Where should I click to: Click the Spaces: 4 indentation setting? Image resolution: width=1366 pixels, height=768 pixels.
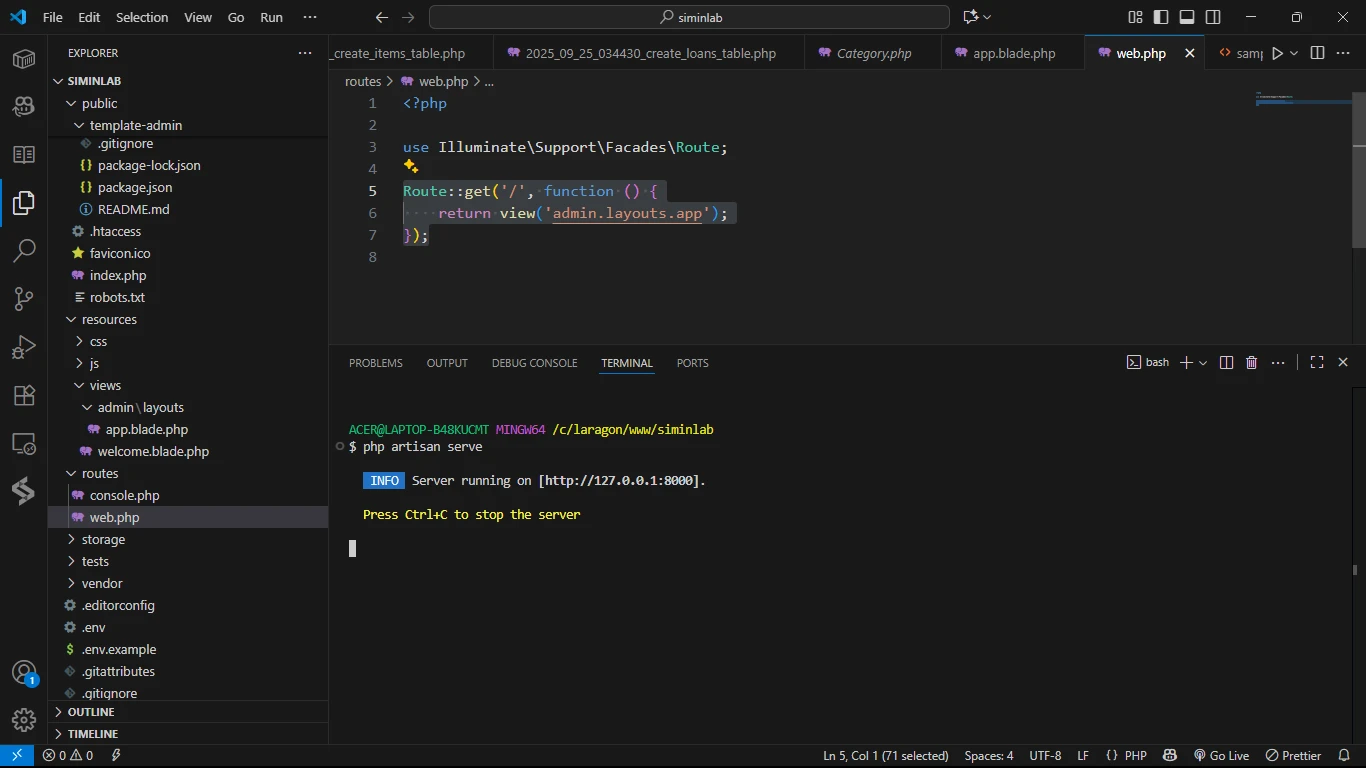tap(988, 755)
